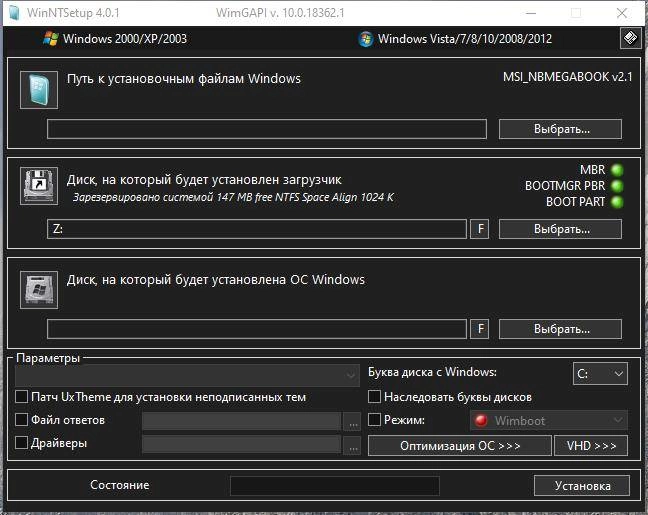Screen dimensions: 648x515
Task: Click the Windows installation drive icon
Action: coord(39,290)
